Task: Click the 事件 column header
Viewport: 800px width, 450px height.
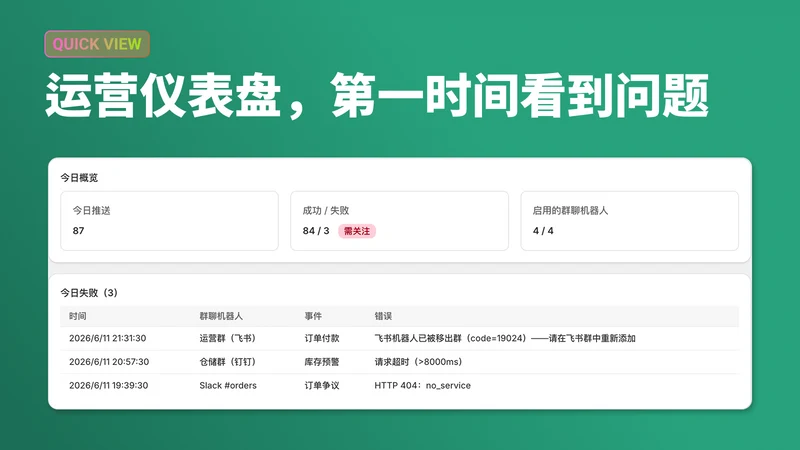Action: 313,316
